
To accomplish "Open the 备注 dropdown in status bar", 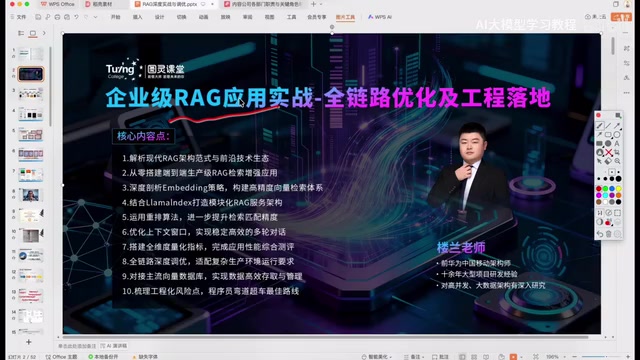I will [x=414, y=357].
